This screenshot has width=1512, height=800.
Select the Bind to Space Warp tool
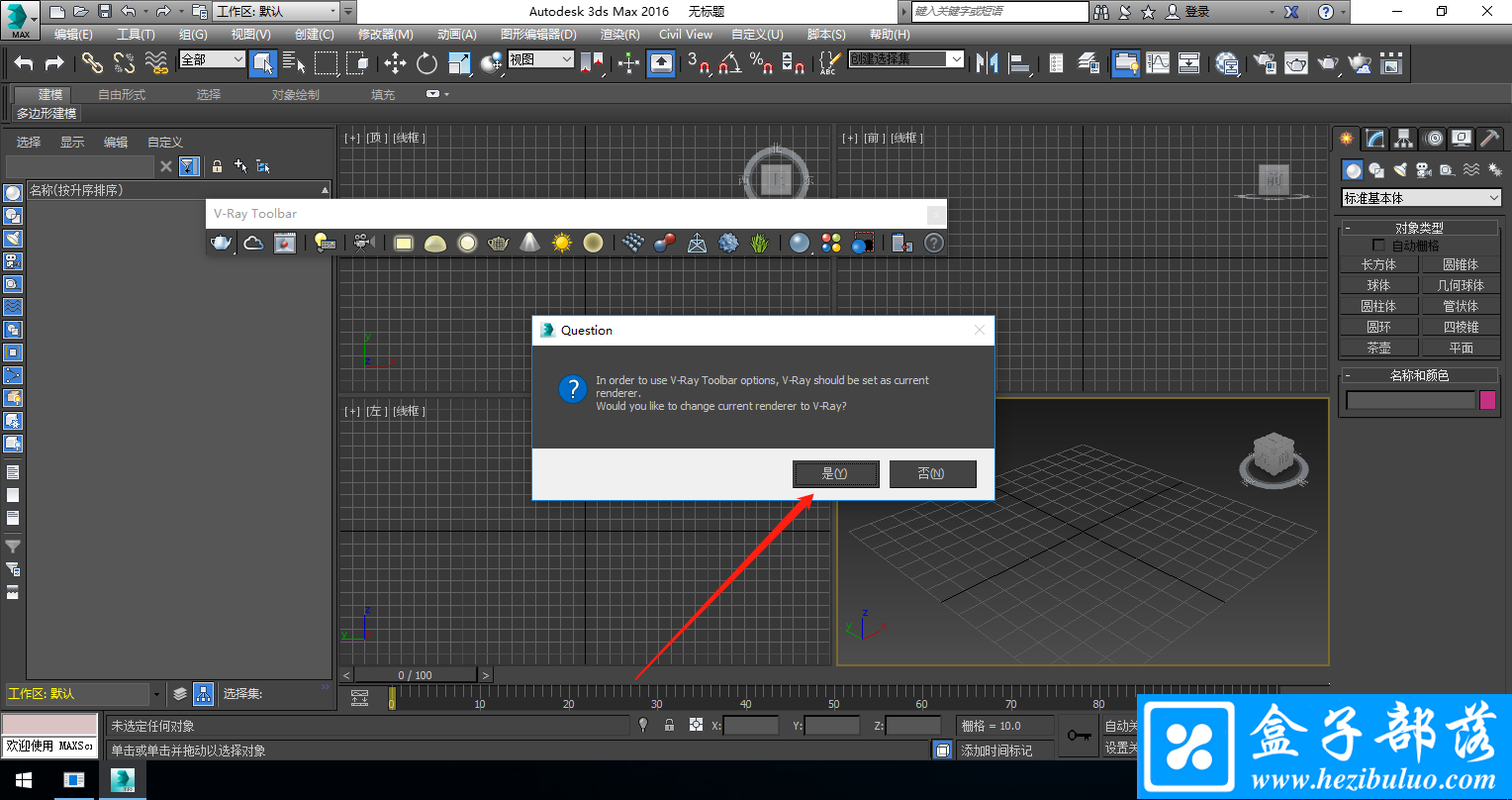click(x=156, y=63)
